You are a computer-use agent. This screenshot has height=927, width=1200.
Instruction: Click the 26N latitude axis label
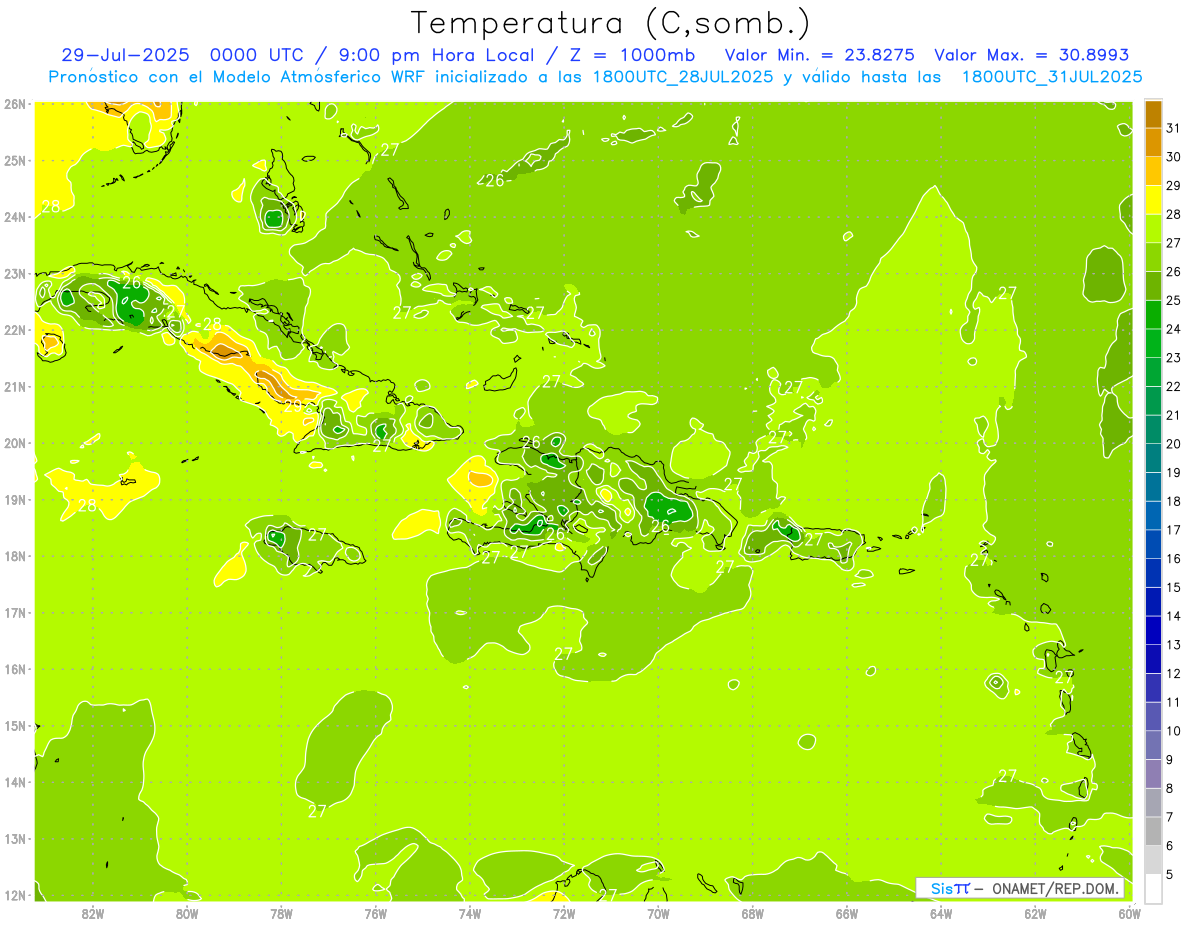tap(15, 104)
